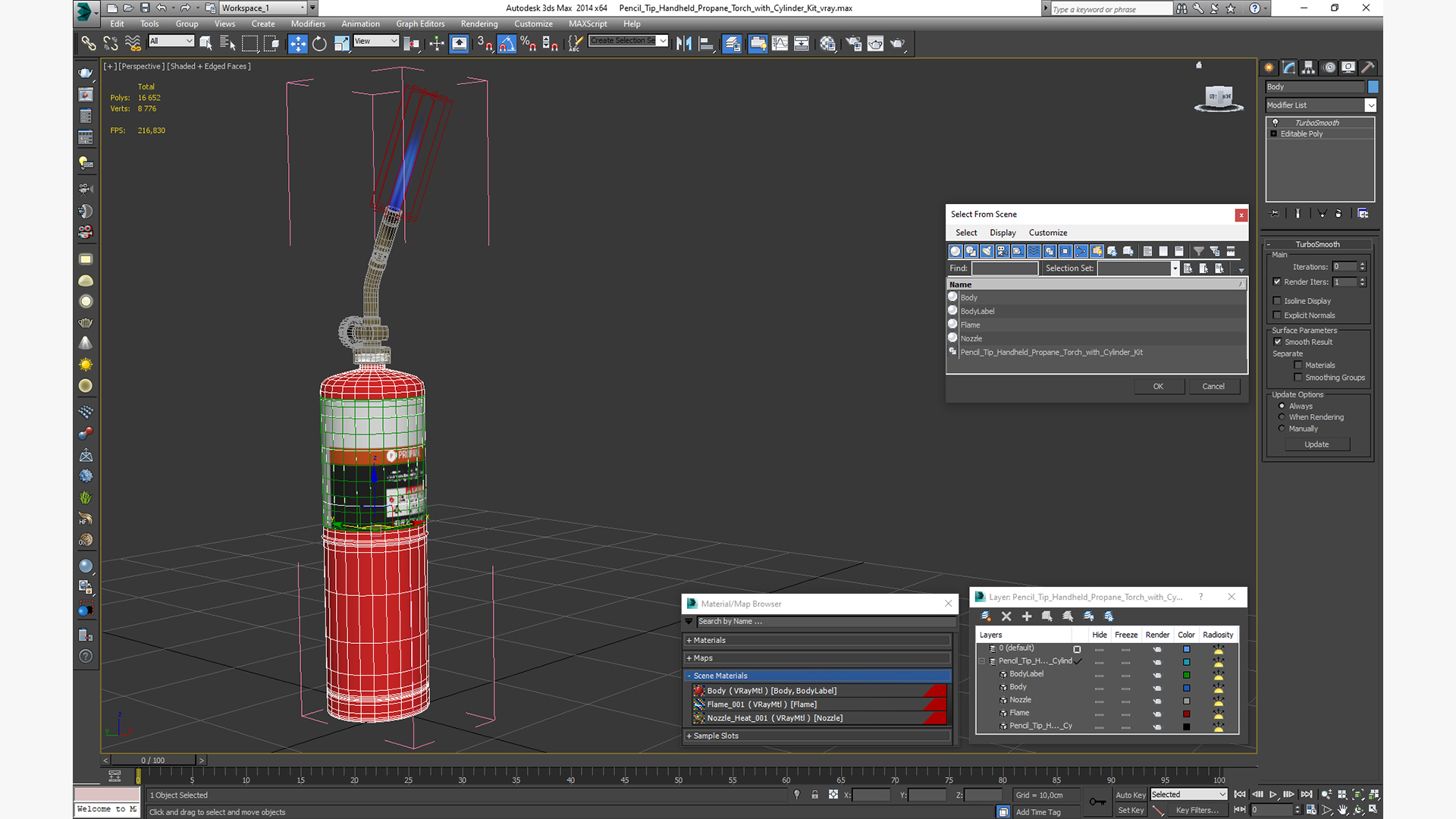1456x819 pixels.
Task: Select the Link tool in main toolbar
Action: (89, 43)
